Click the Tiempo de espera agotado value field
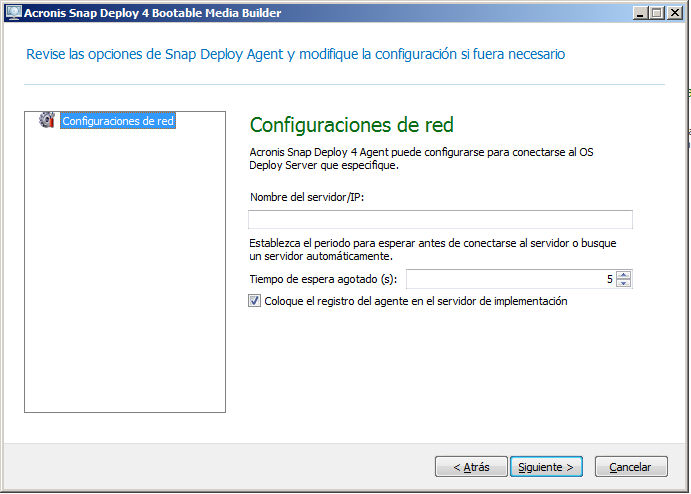Screen dimensions: 691x494 [x=511, y=279]
